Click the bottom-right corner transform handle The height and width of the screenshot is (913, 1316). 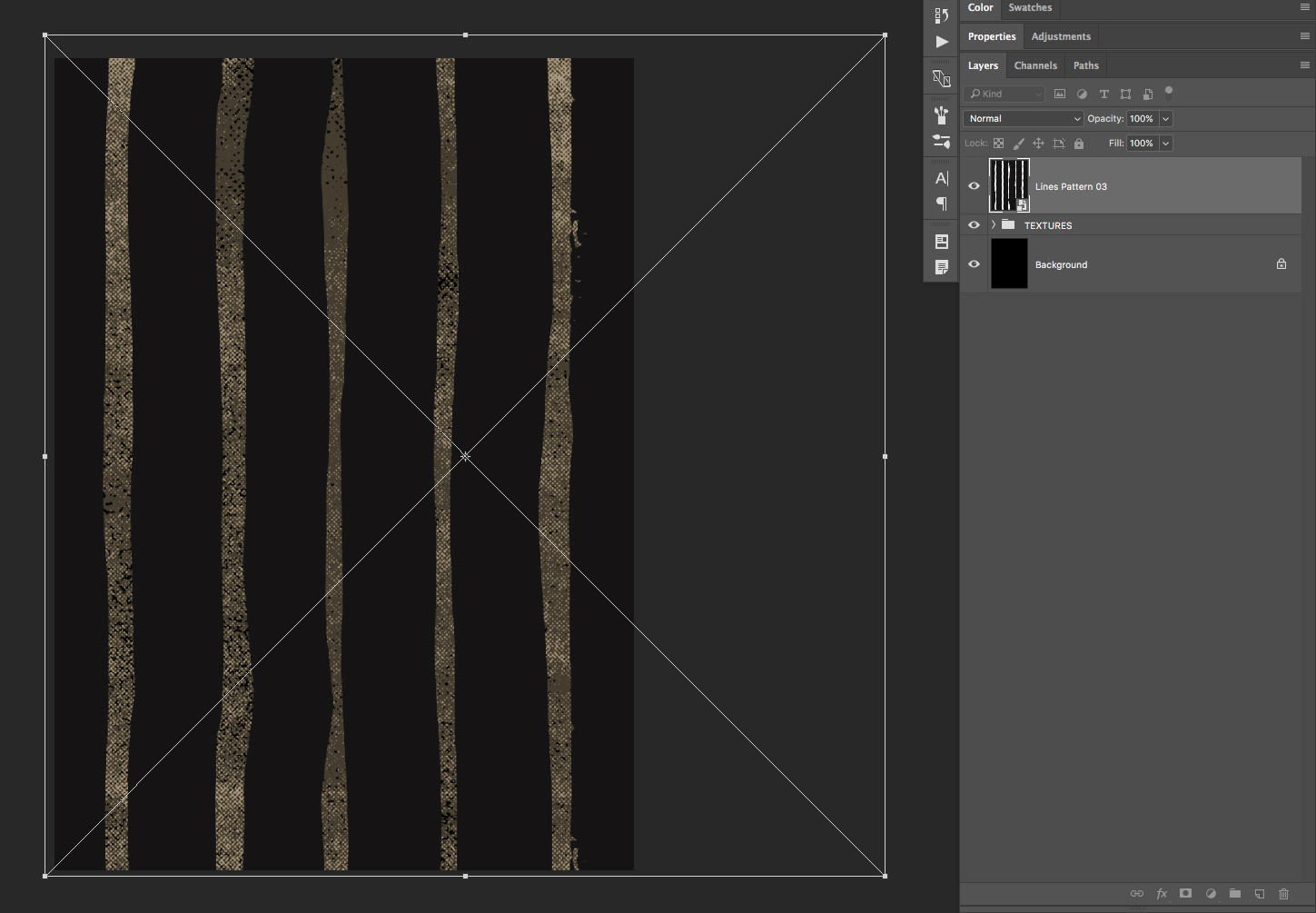tap(885, 876)
